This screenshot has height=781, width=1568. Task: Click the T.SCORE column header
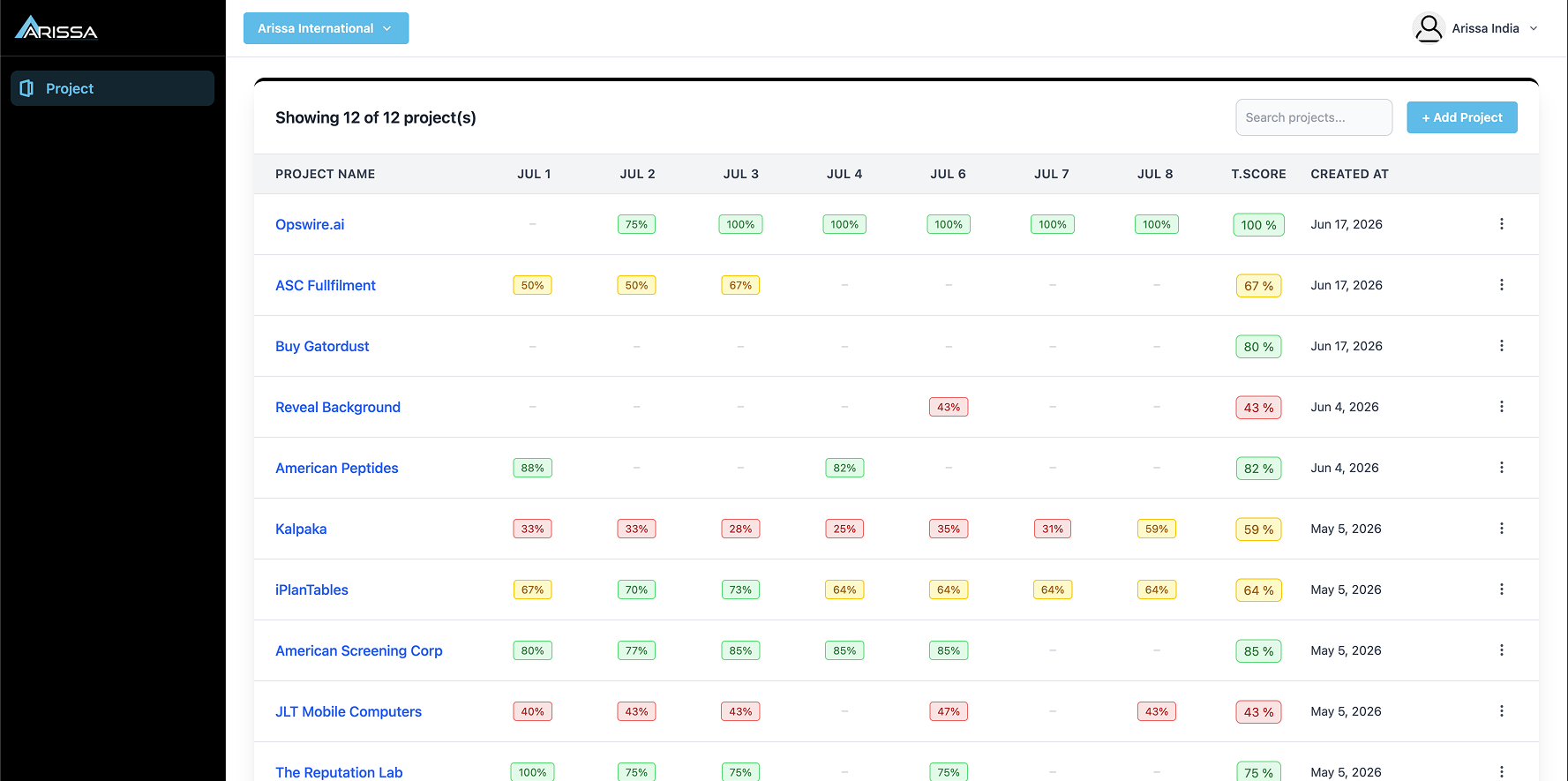coord(1258,174)
